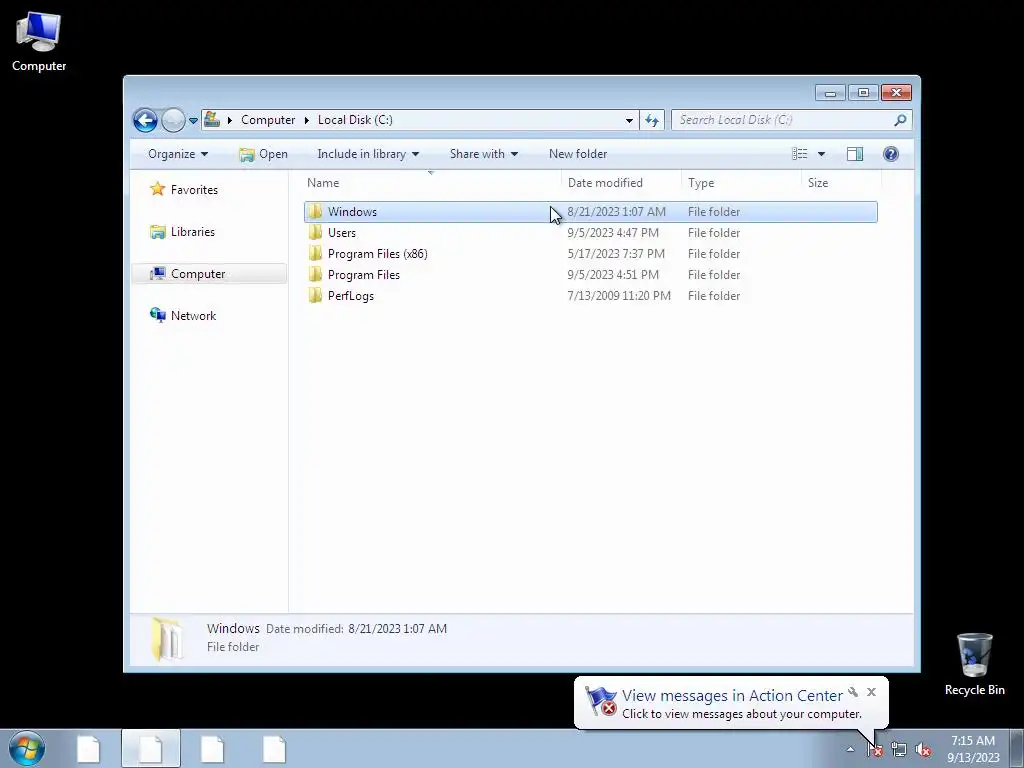Open the Share with menu

coord(483,154)
